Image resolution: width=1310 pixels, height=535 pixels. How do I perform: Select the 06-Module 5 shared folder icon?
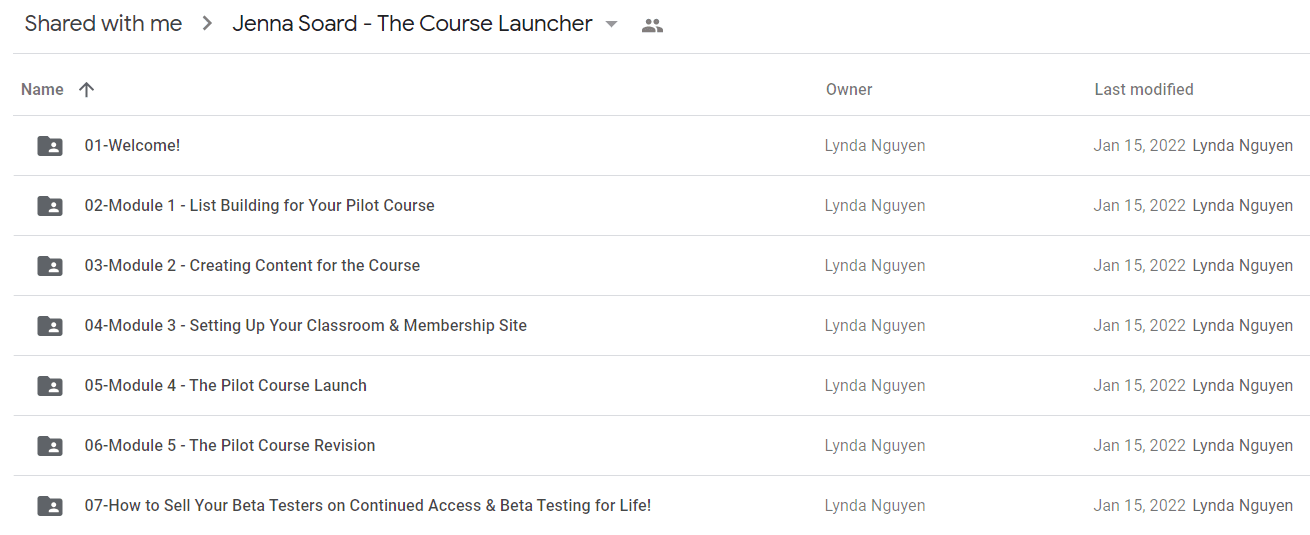coord(50,446)
